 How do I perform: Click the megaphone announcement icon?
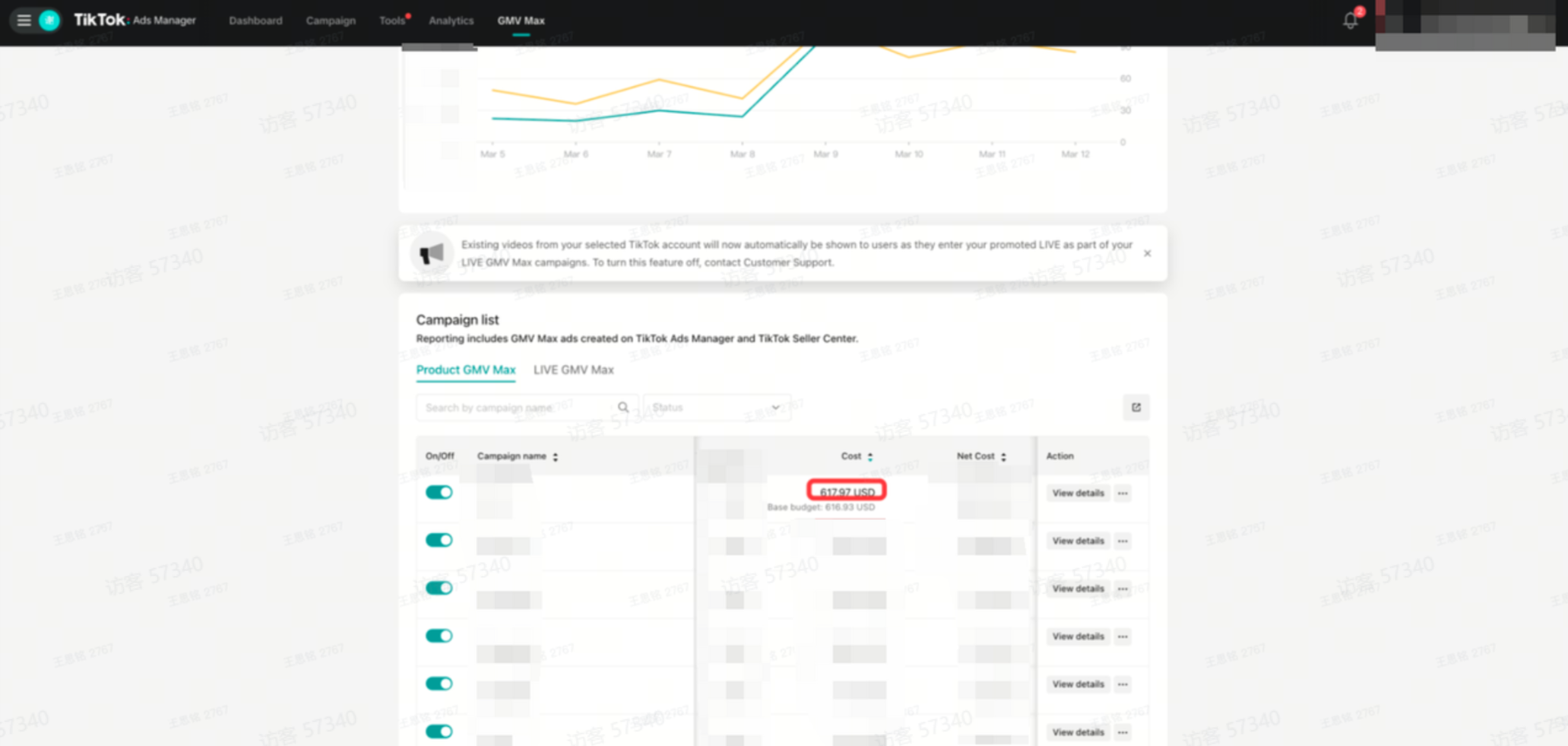coord(432,253)
